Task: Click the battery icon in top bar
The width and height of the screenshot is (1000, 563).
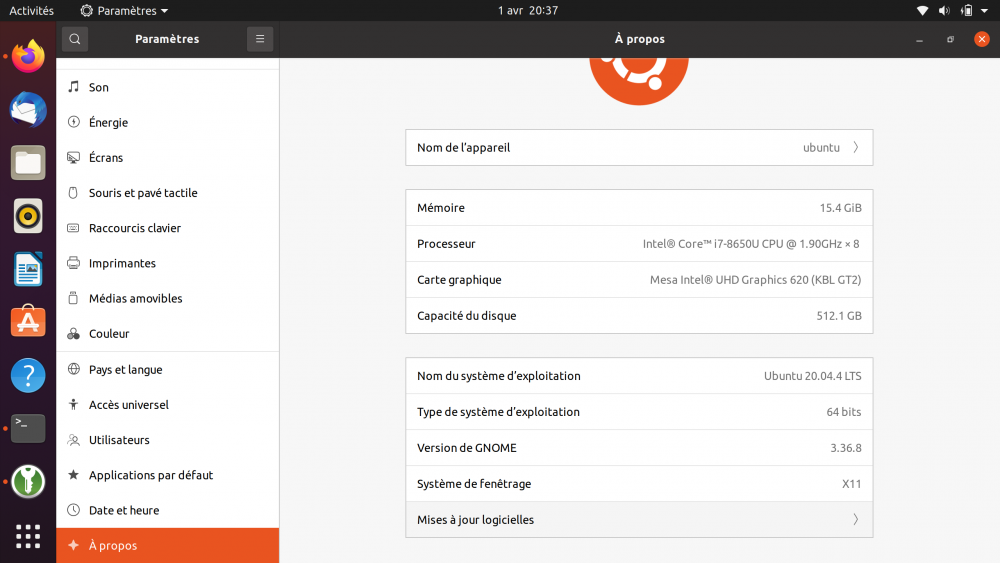Action: 967,10
